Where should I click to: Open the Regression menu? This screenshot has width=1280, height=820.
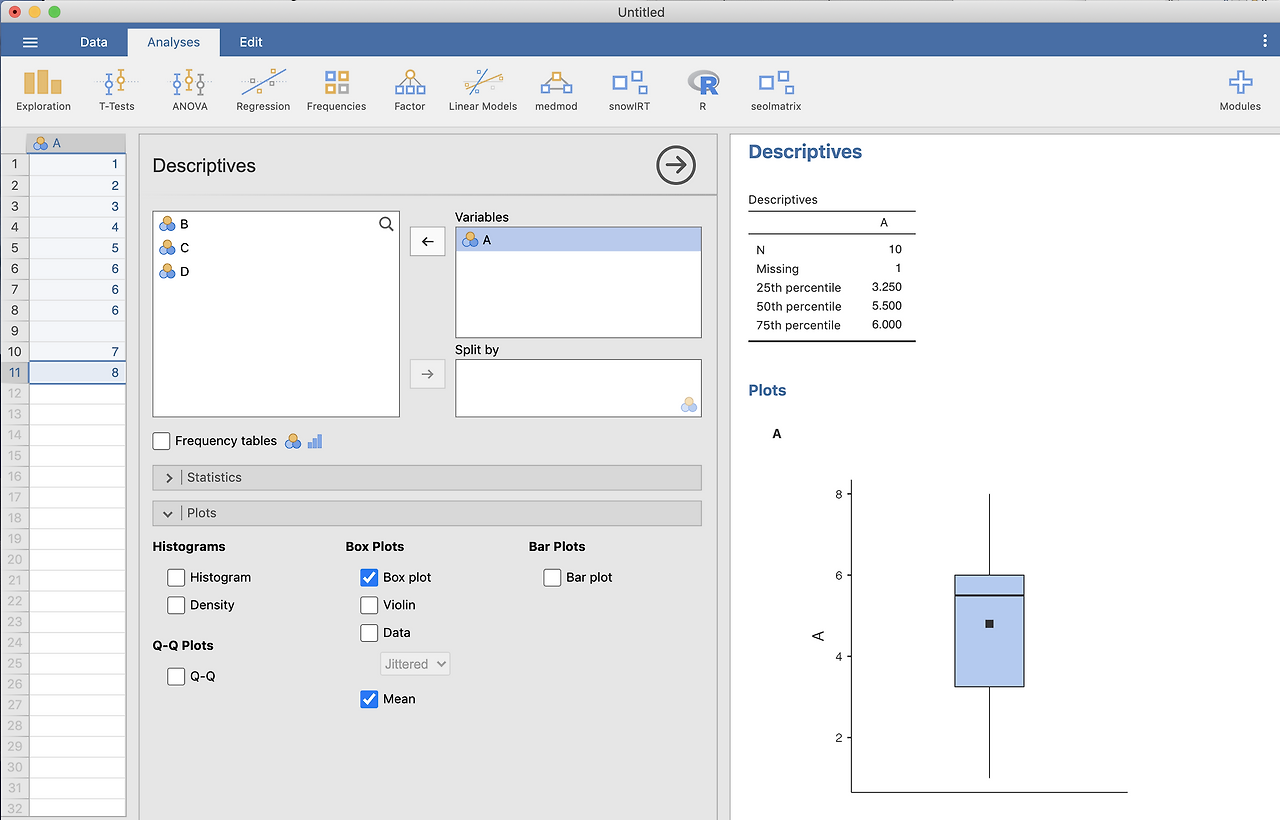coord(263,89)
